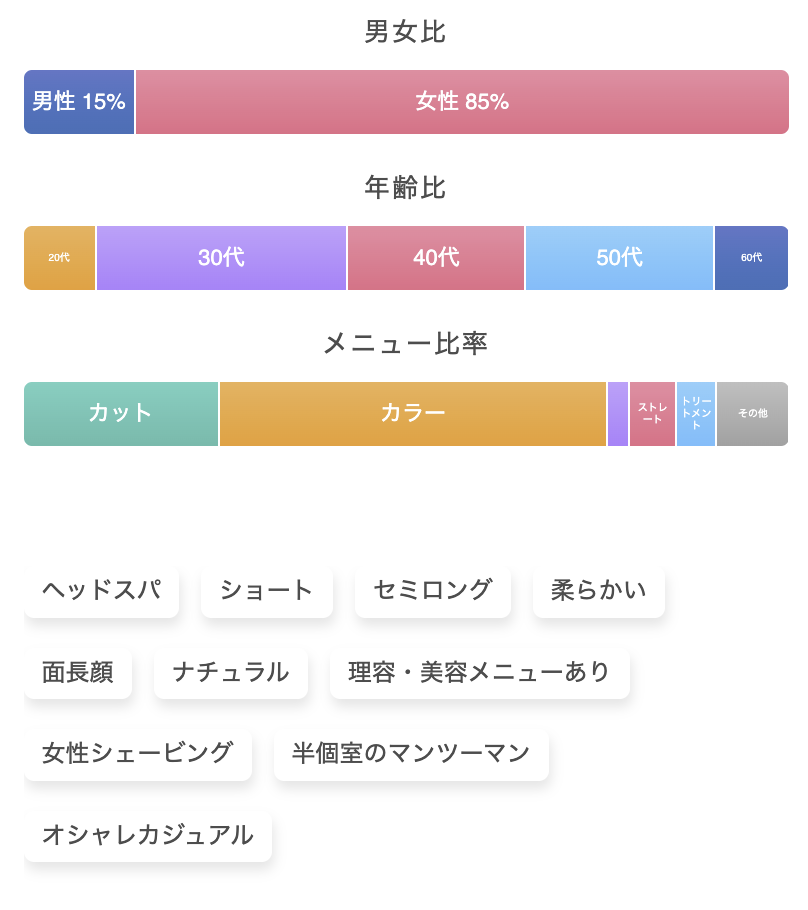Select the 40代 age segment
The image size is (808, 910).
tap(436, 258)
